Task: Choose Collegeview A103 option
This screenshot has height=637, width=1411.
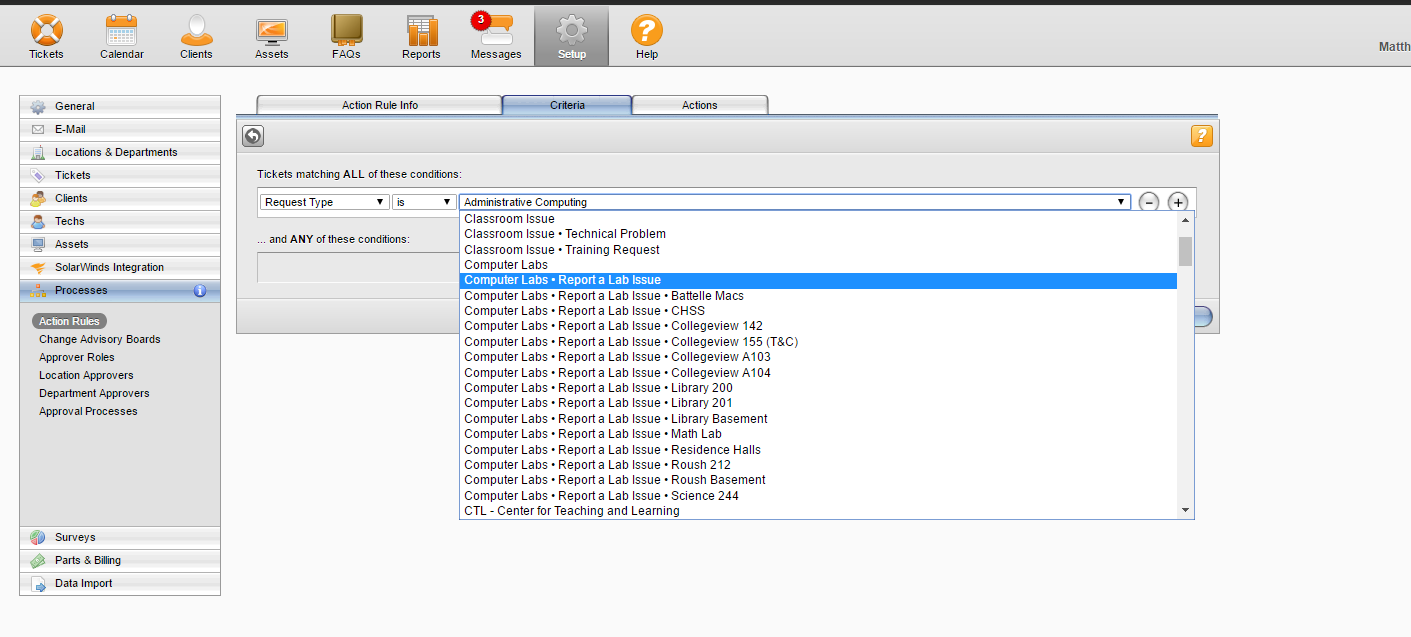Action: click(818, 357)
